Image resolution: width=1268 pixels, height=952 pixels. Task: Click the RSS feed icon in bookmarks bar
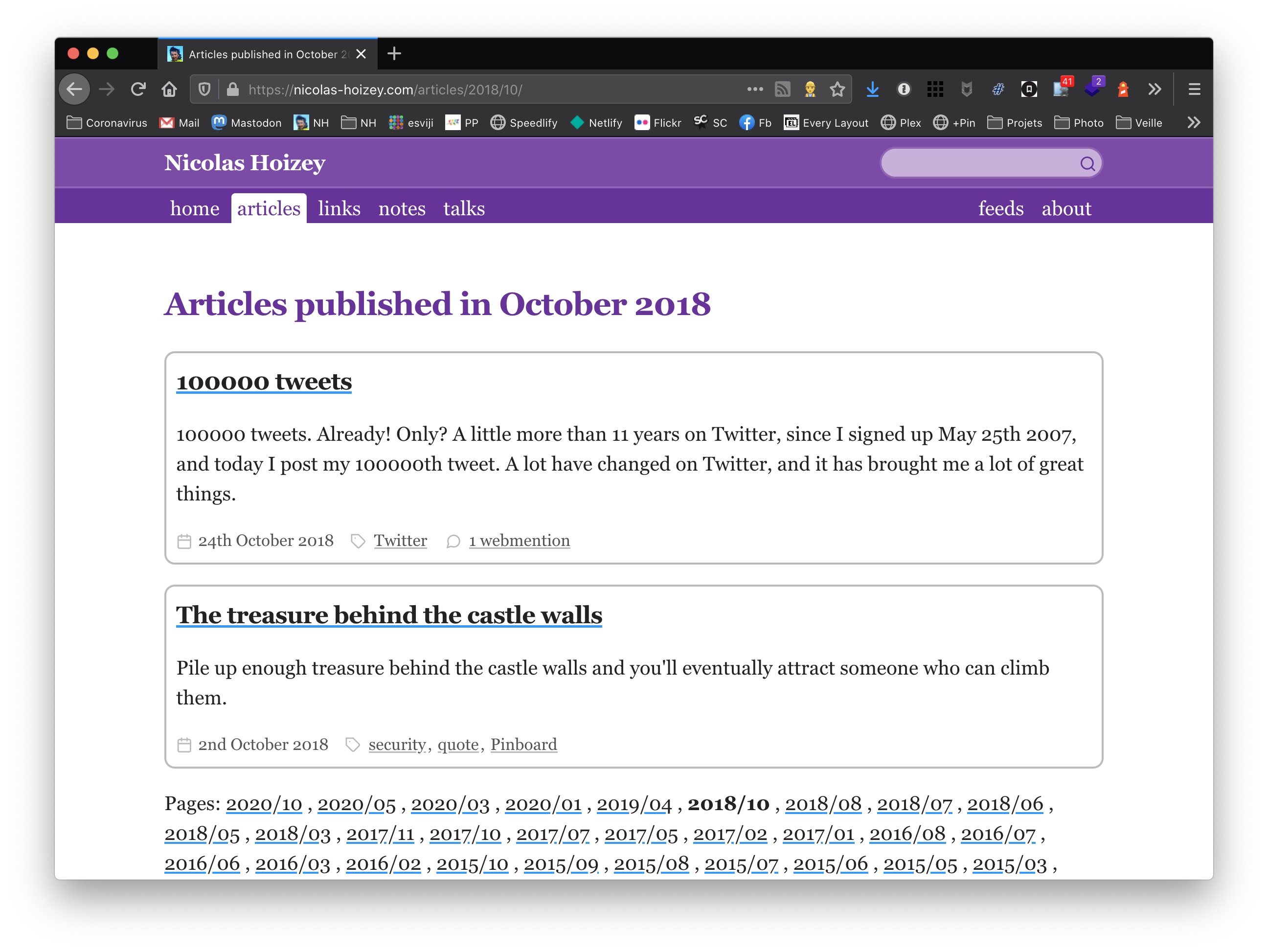tap(783, 89)
